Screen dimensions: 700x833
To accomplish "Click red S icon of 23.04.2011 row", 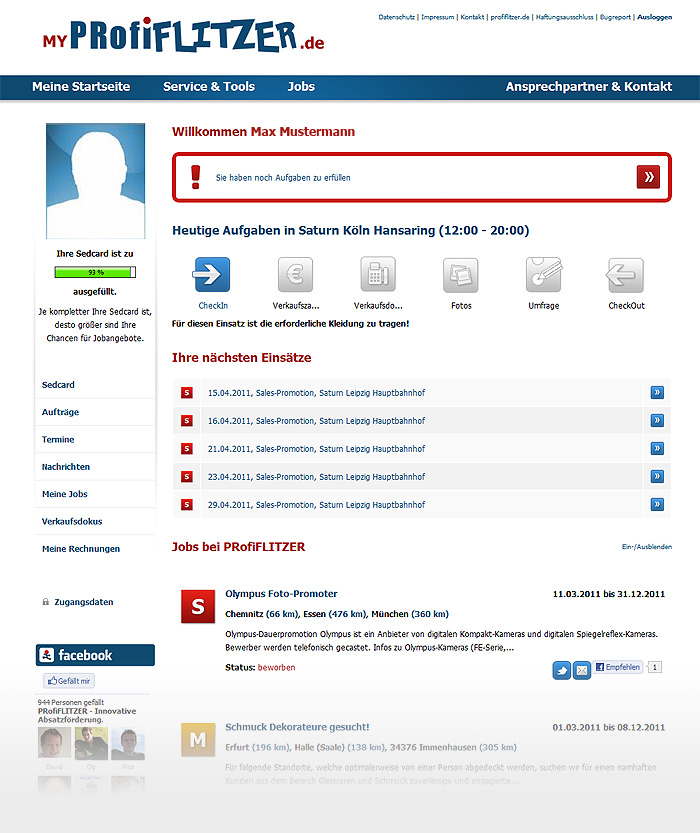I will coord(187,477).
